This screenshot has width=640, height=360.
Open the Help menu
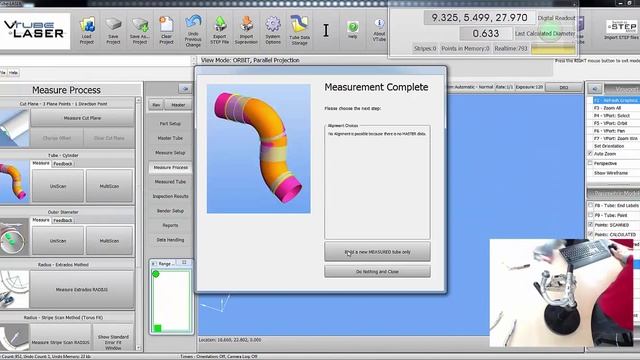[13, 73]
